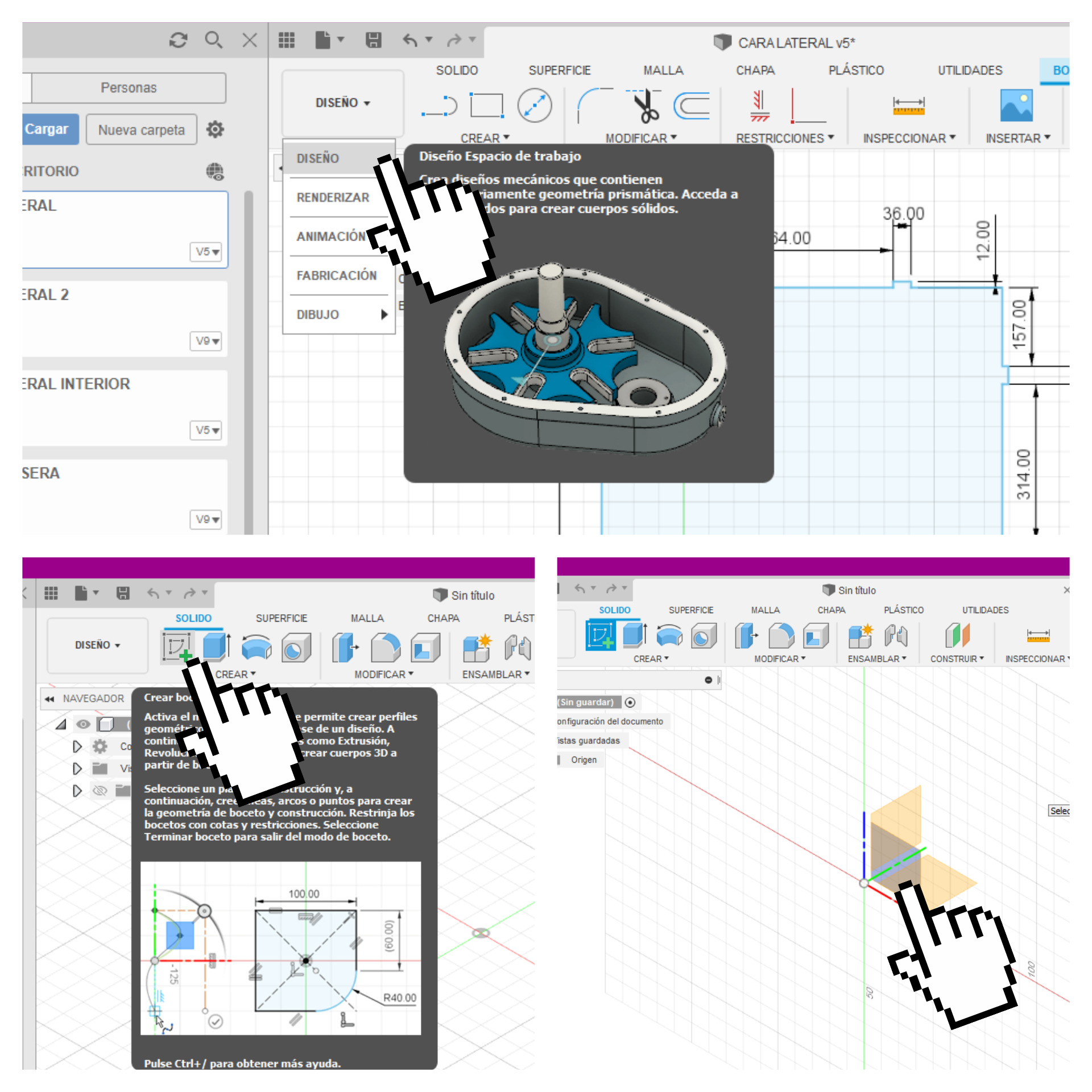Click the magnifier search icon in top data panel
The image size is (1092, 1092).
click(x=213, y=40)
